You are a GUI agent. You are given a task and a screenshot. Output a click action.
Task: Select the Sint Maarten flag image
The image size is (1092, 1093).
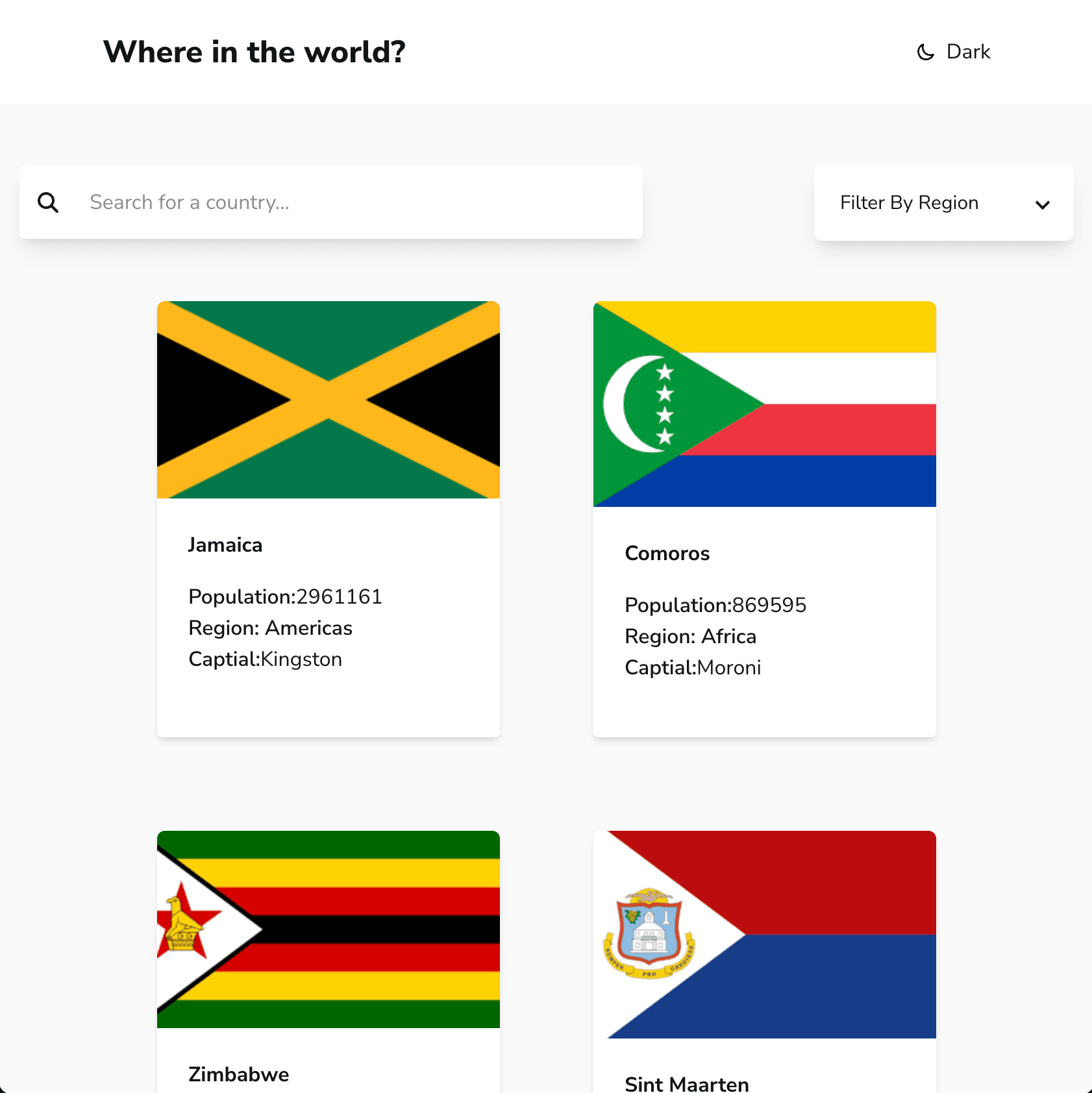[764, 934]
